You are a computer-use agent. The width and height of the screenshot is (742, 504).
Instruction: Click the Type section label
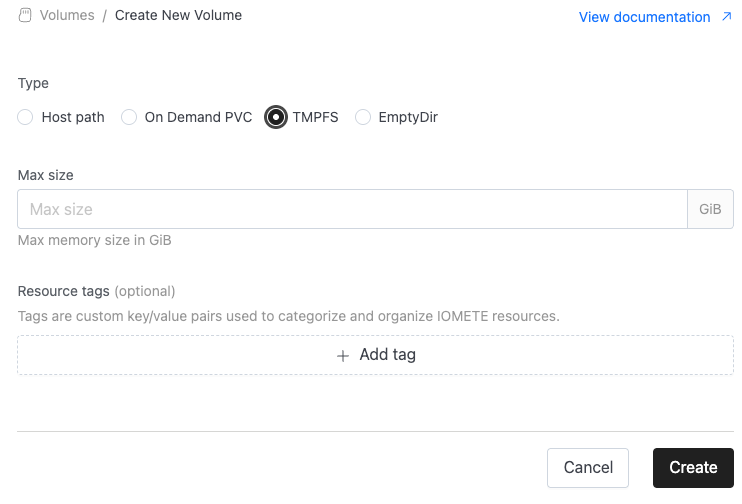33,83
